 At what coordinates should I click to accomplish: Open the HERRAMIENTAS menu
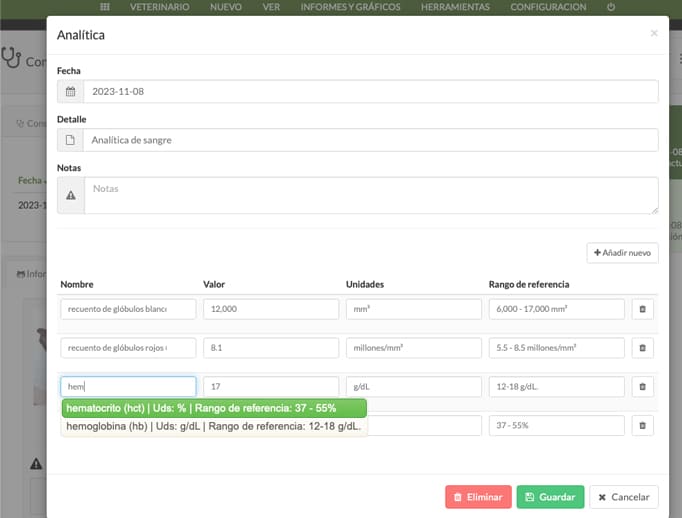[455, 7]
